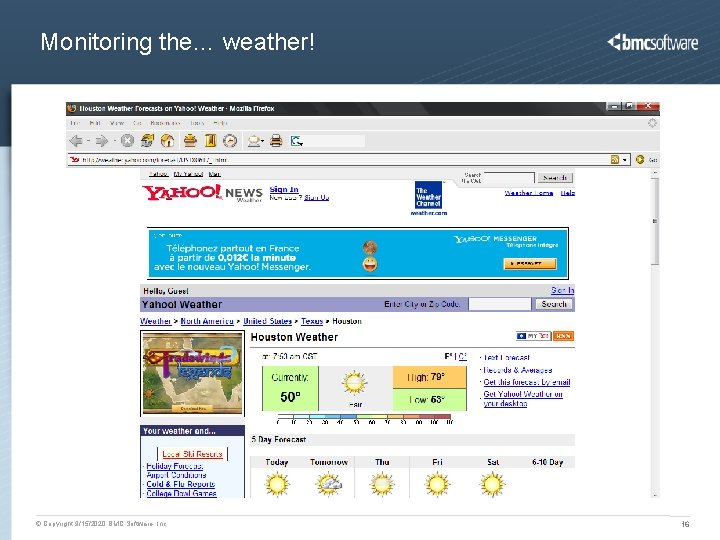Image resolution: width=720 pixels, height=540 pixels.
Task: Stop page loading with the stop icon
Action: coord(127,141)
